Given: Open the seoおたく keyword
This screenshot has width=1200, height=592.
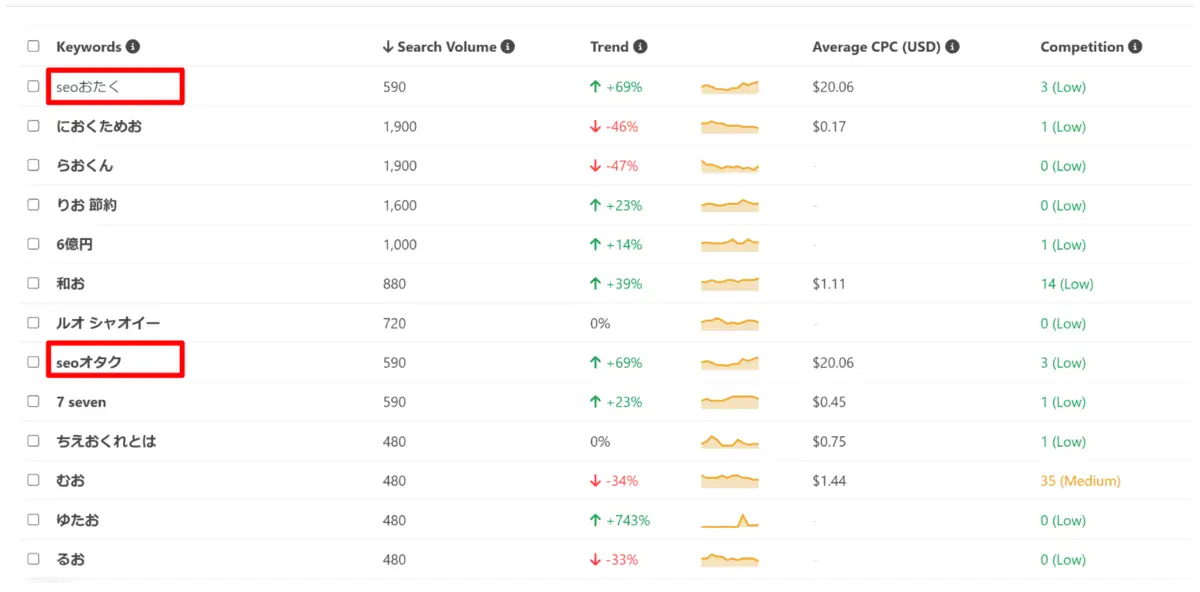Looking at the screenshot, I should point(88,87).
